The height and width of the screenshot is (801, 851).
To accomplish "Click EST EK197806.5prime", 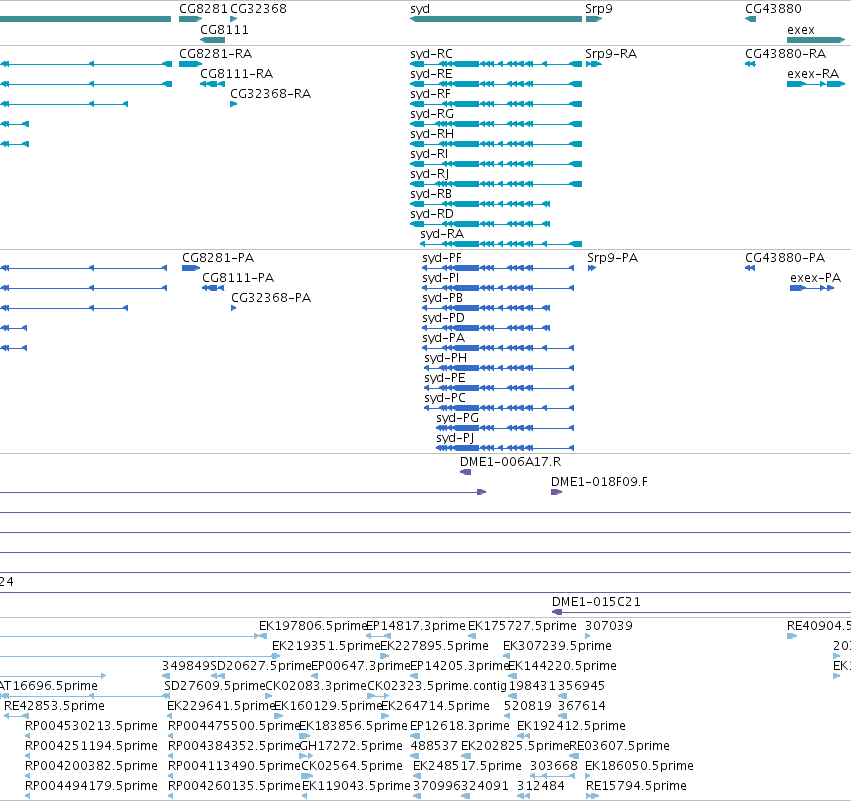I will pos(313,626).
